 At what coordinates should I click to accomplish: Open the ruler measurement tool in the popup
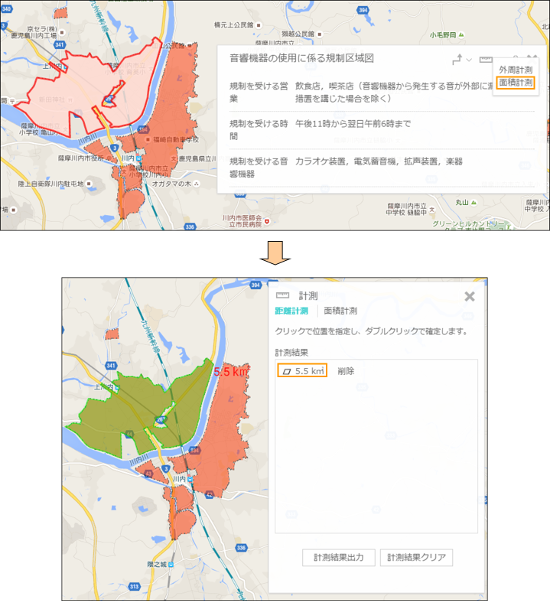[x=486, y=59]
